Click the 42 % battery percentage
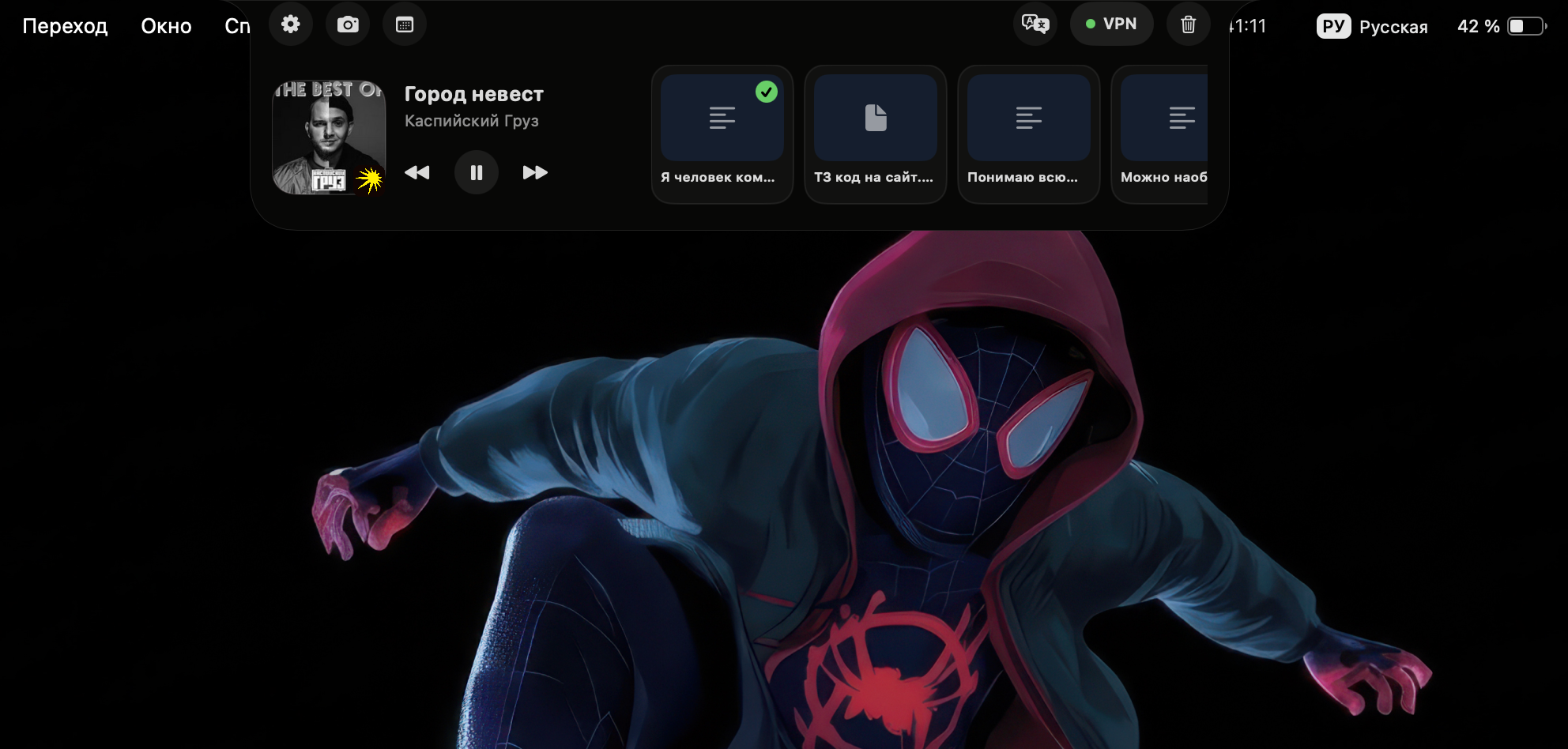1568x749 pixels. pos(1479,26)
